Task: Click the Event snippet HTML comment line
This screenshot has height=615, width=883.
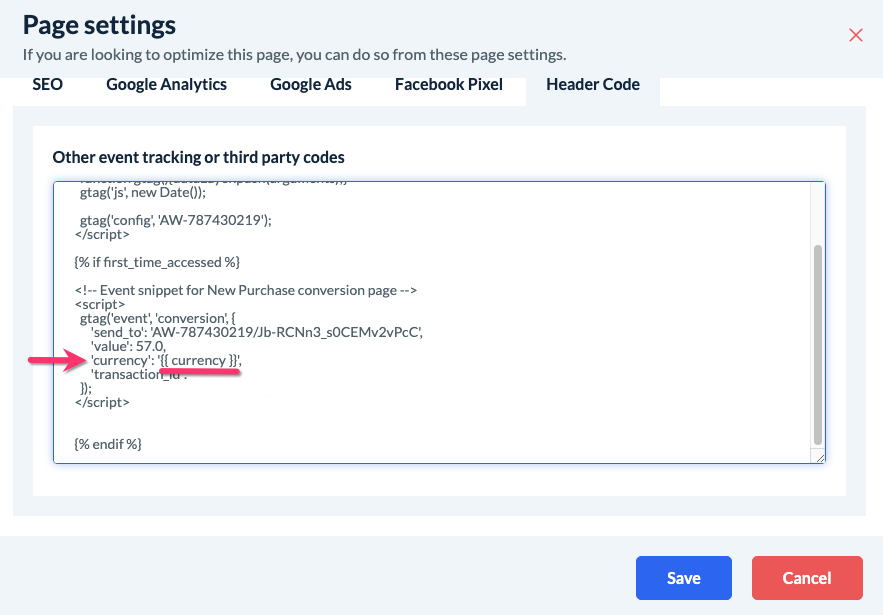Action: [x=245, y=290]
